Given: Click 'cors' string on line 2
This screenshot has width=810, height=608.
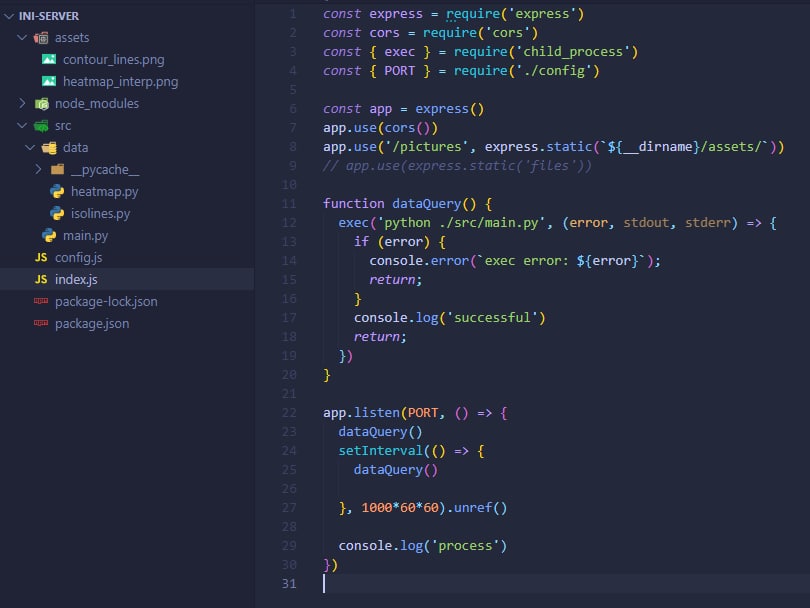Looking at the screenshot, I should tap(508, 33).
